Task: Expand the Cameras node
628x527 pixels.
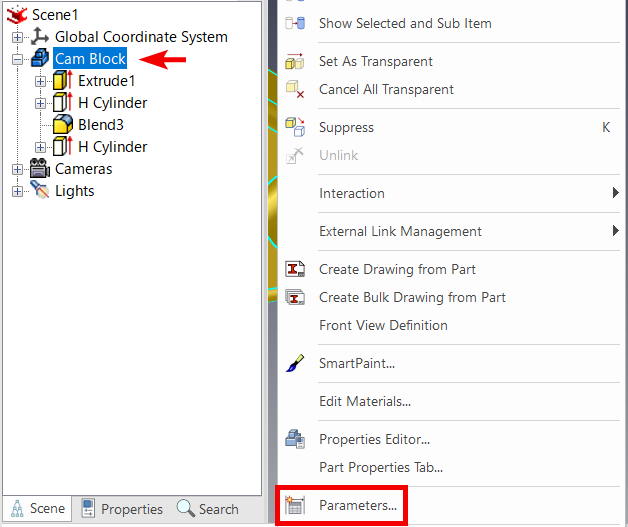Action: pyautogui.click(x=17, y=169)
